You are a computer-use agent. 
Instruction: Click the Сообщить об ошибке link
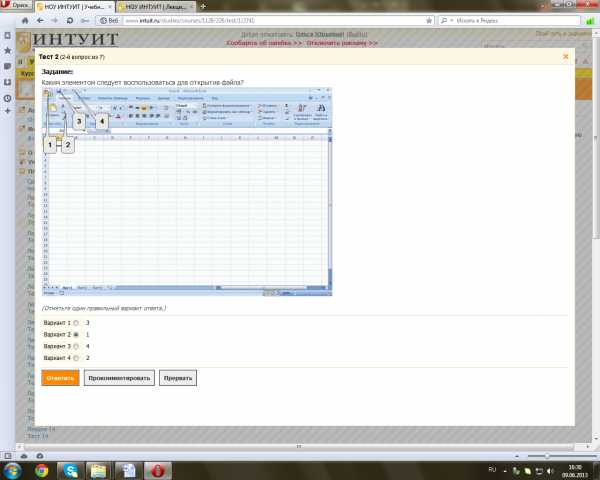coord(264,43)
